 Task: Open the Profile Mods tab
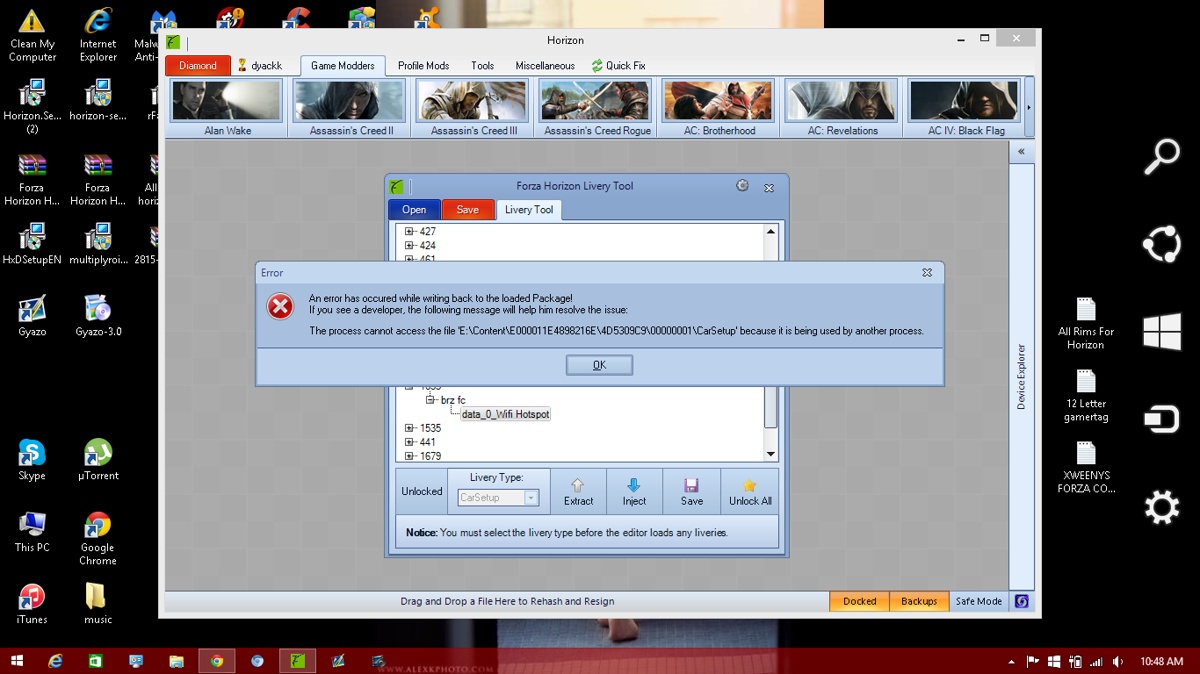pos(423,66)
